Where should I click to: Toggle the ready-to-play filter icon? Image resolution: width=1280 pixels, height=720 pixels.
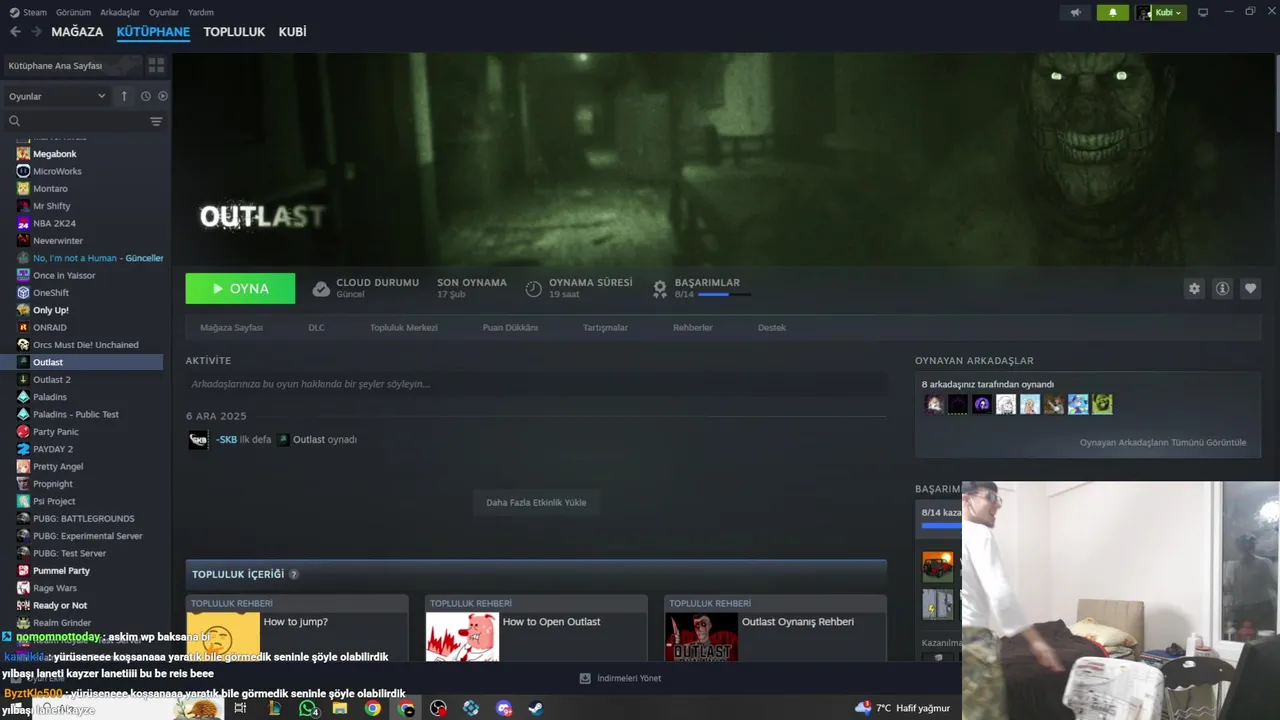tap(163, 96)
